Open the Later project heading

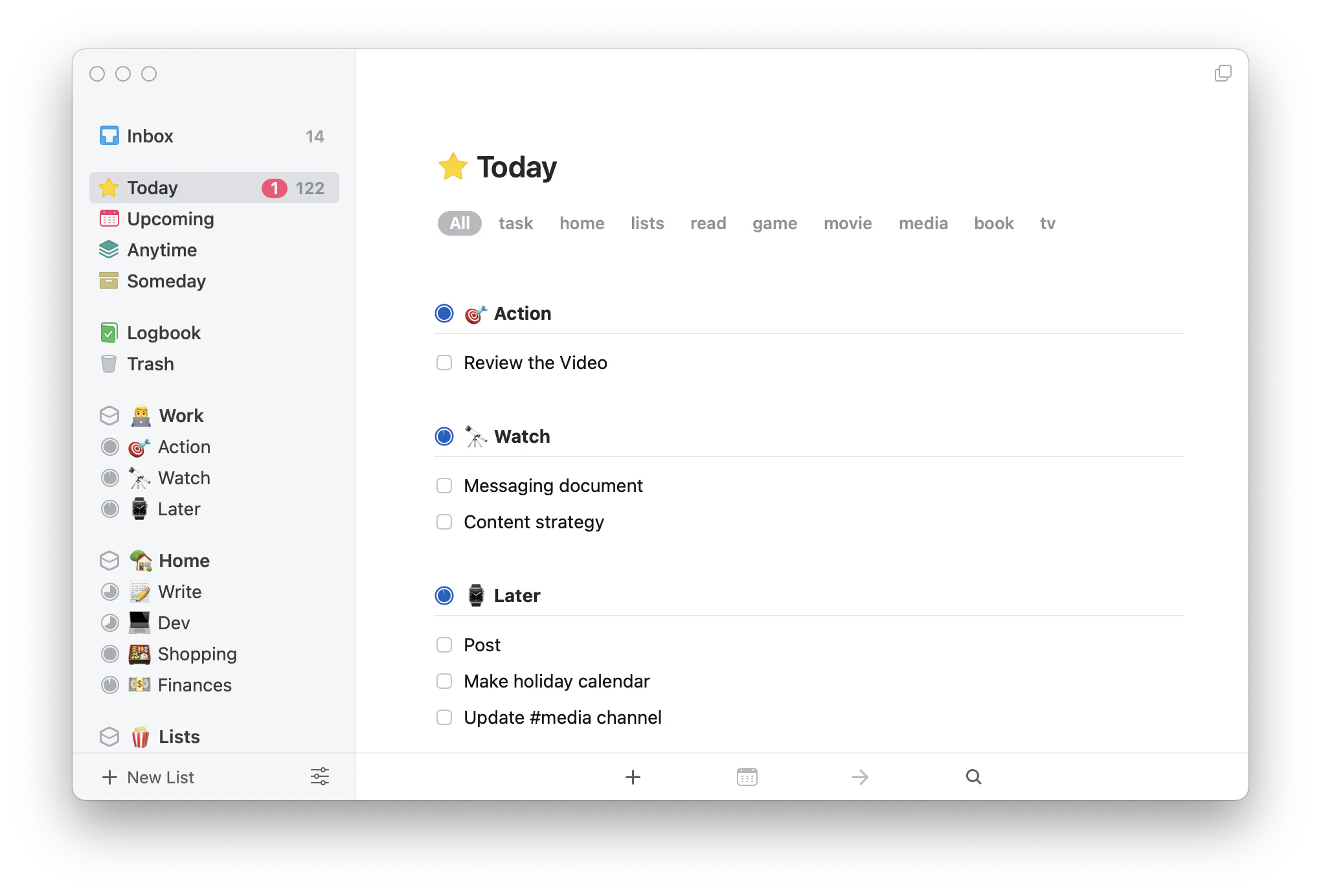click(x=517, y=596)
